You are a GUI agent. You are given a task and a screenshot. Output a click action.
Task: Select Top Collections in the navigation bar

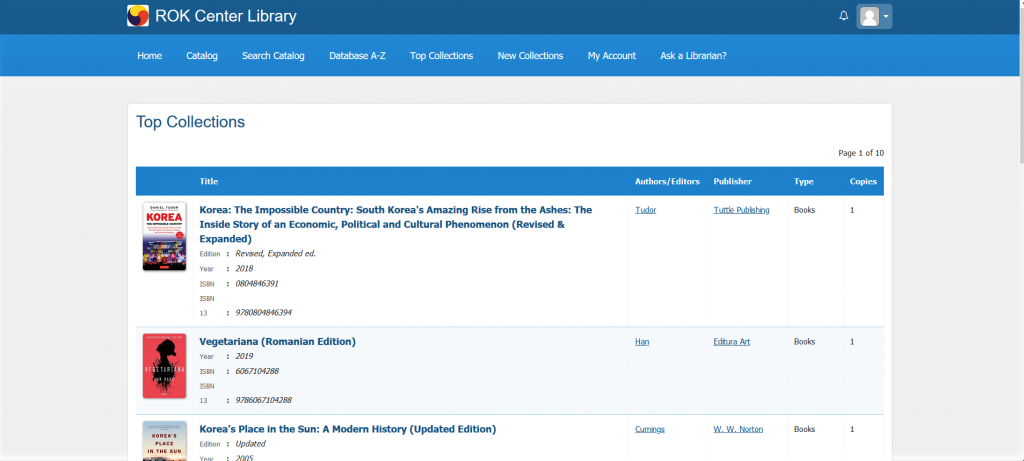(441, 56)
